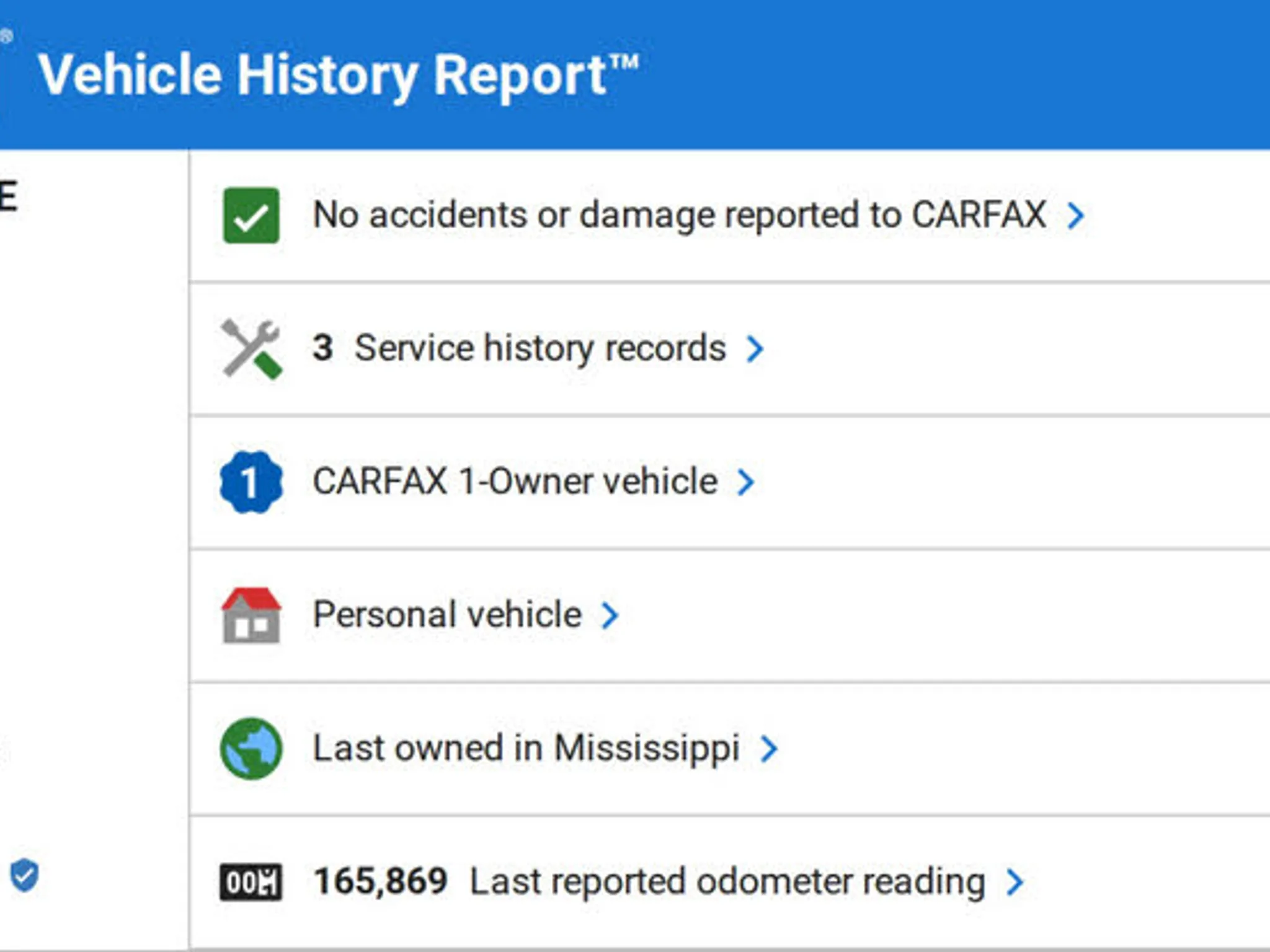1270x952 pixels.
Task: Expand the Personal vehicle chevron
Action: pyautogui.click(x=610, y=615)
